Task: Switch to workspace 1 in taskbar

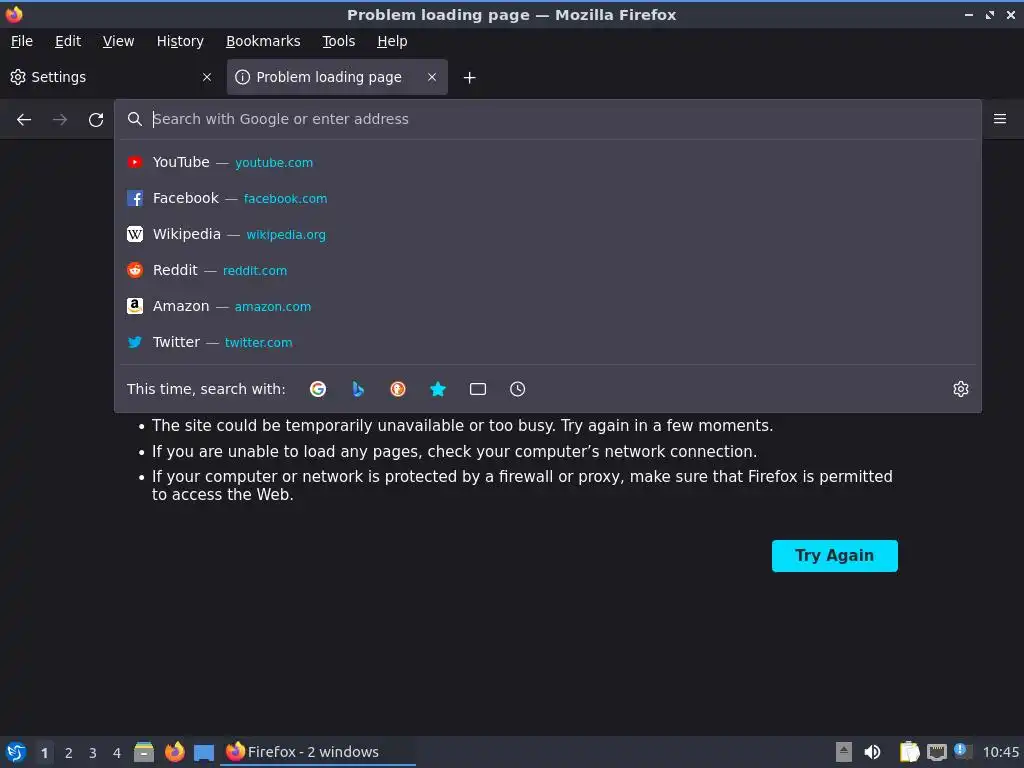Action: [44, 753]
